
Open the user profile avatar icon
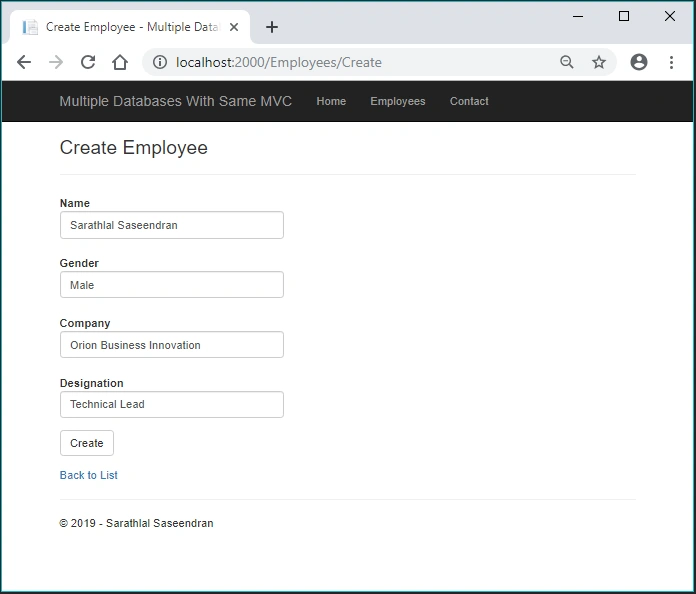(639, 62)
